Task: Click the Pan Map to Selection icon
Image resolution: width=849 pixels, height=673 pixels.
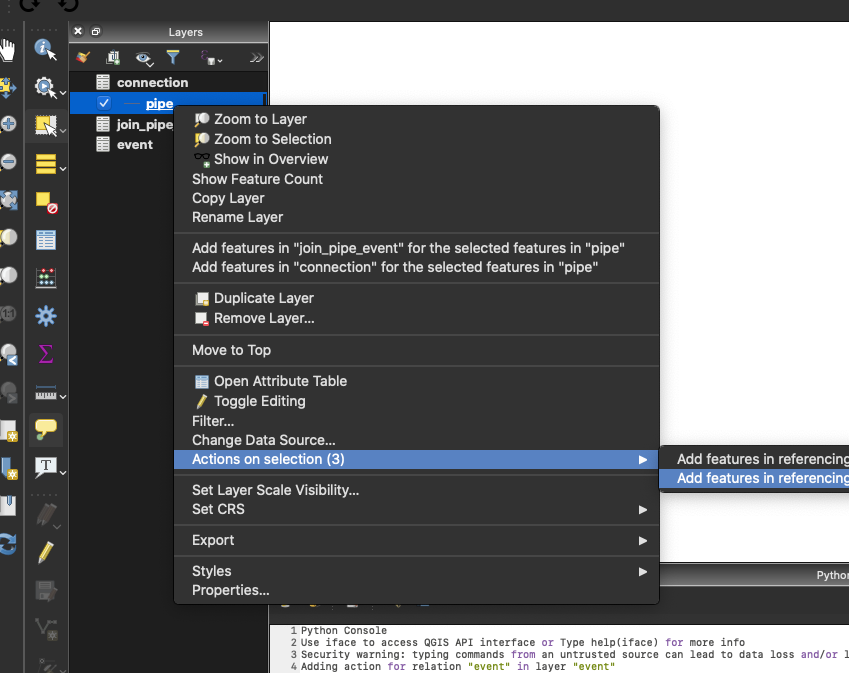Action: pos(8,87)
